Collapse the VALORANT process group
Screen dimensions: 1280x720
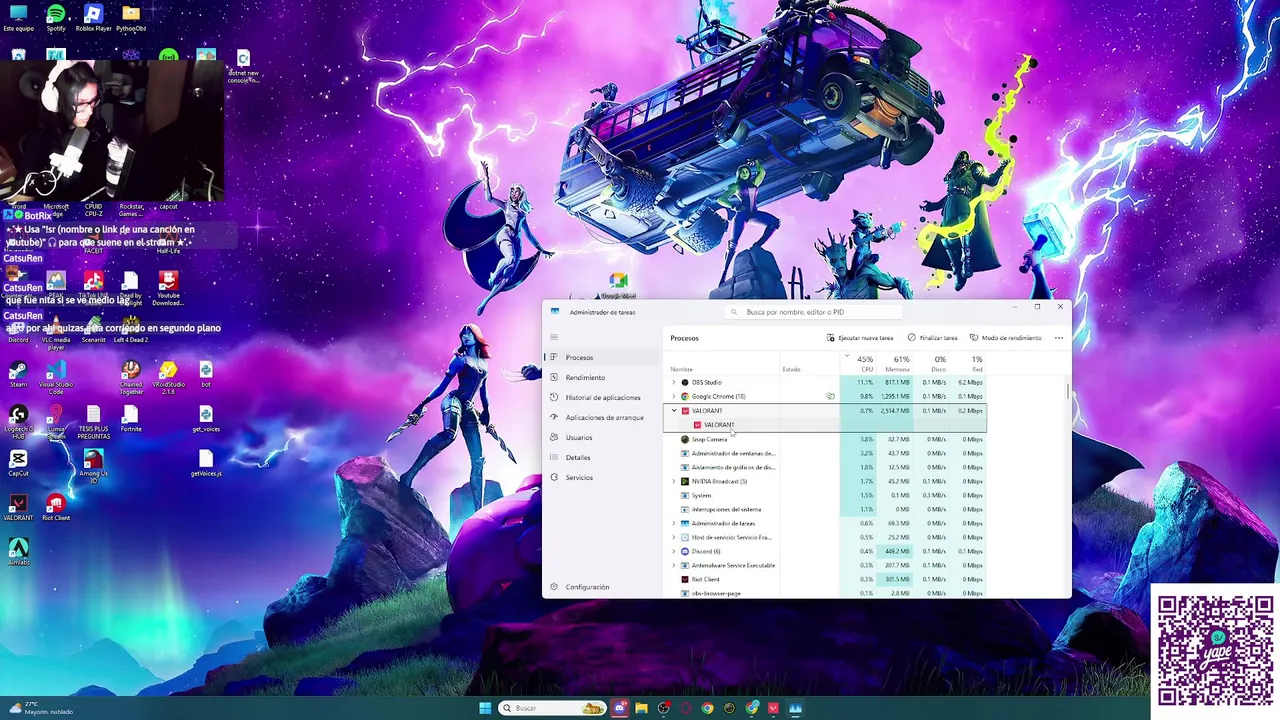(674, 411)
